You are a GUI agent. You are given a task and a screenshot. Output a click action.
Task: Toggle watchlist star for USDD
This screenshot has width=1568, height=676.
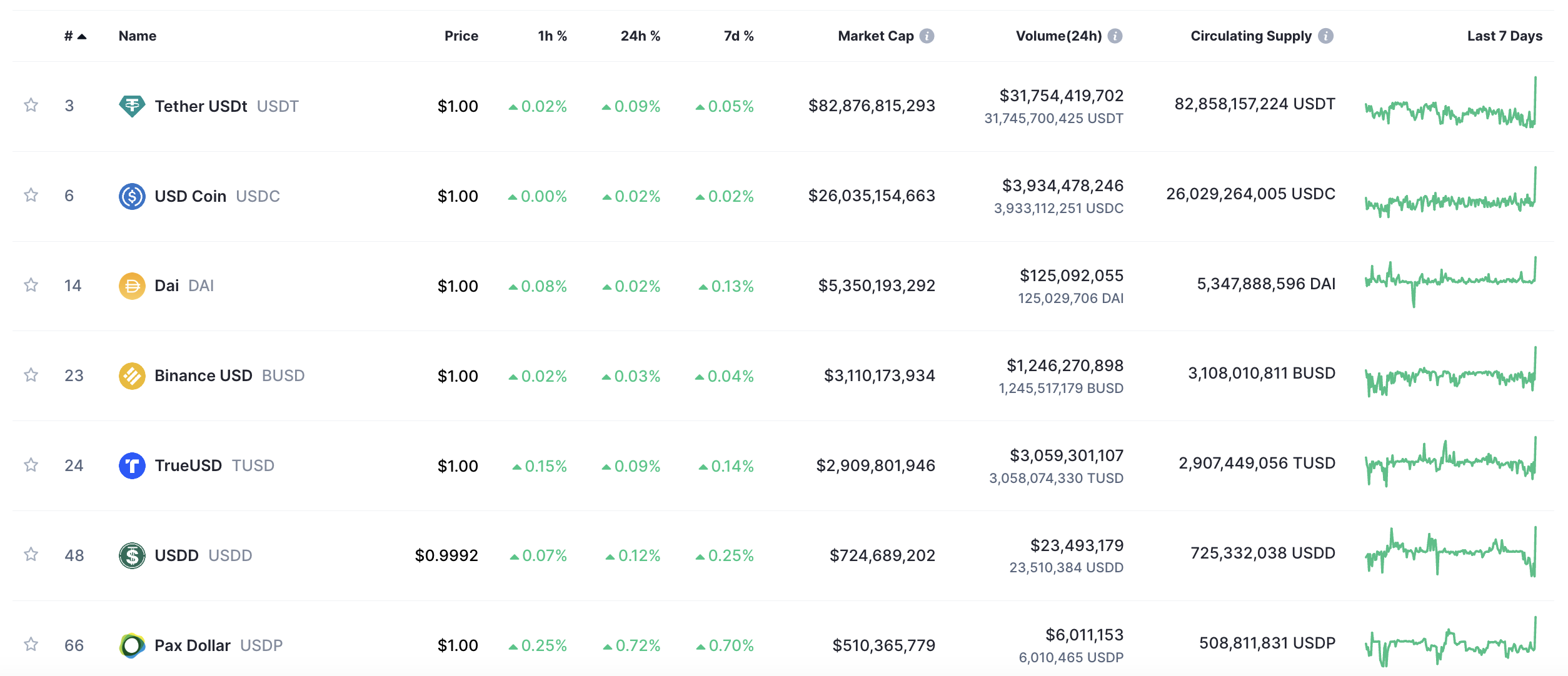click(x=31, y=554)
